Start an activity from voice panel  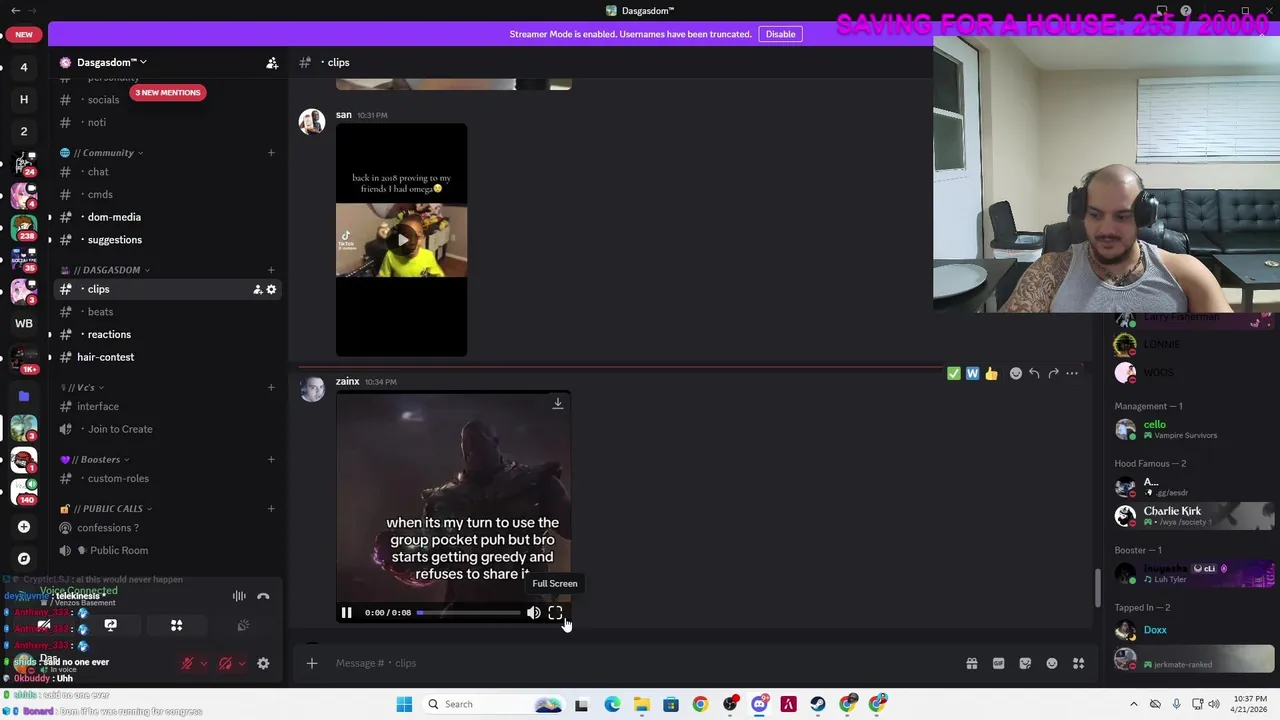pyautogui.click(x=176, y=625)
